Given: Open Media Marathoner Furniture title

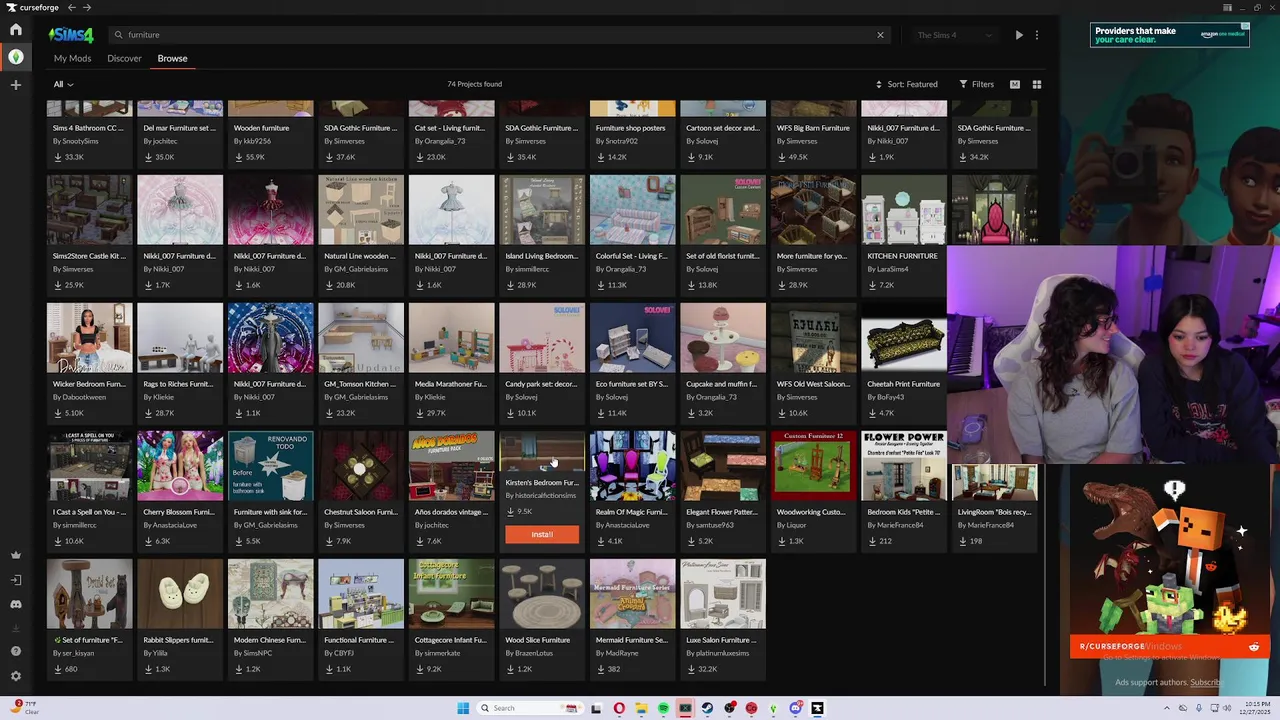Looking at the screenshot, I should [x=451, y=384].
